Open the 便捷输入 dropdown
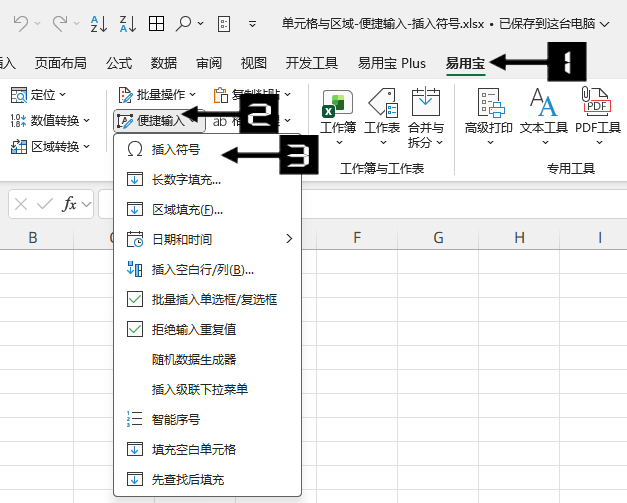 click(158, 121)
